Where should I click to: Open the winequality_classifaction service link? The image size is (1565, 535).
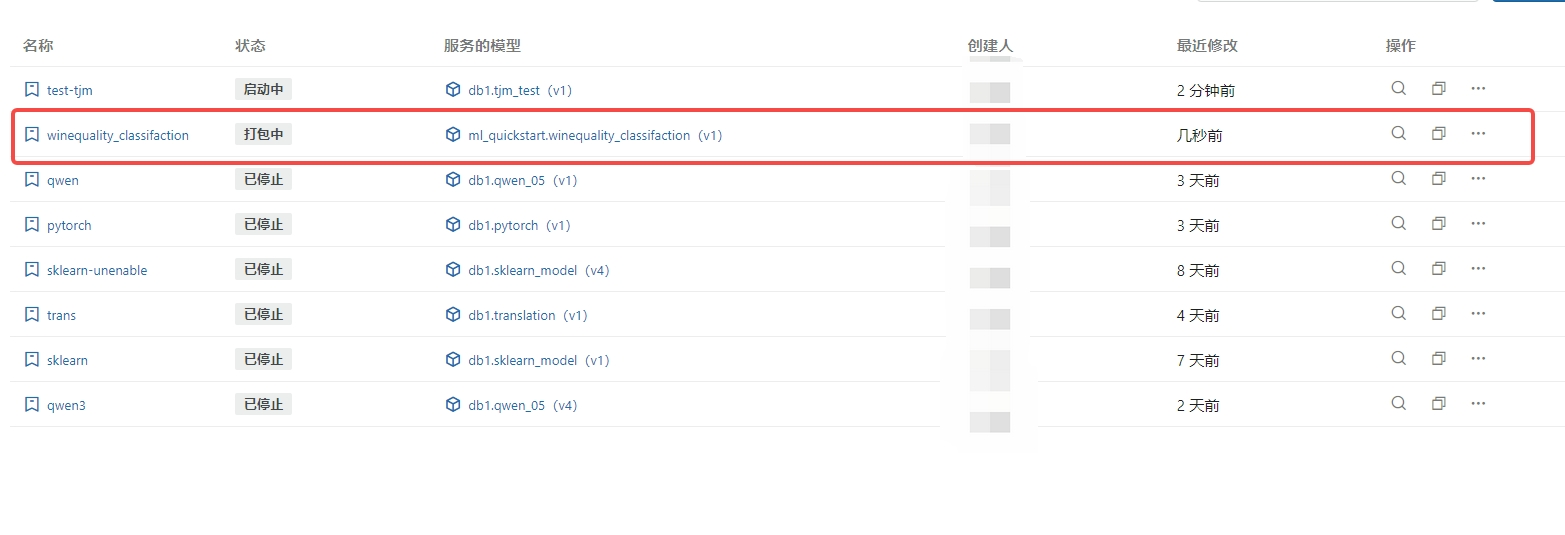click(118, 135)
